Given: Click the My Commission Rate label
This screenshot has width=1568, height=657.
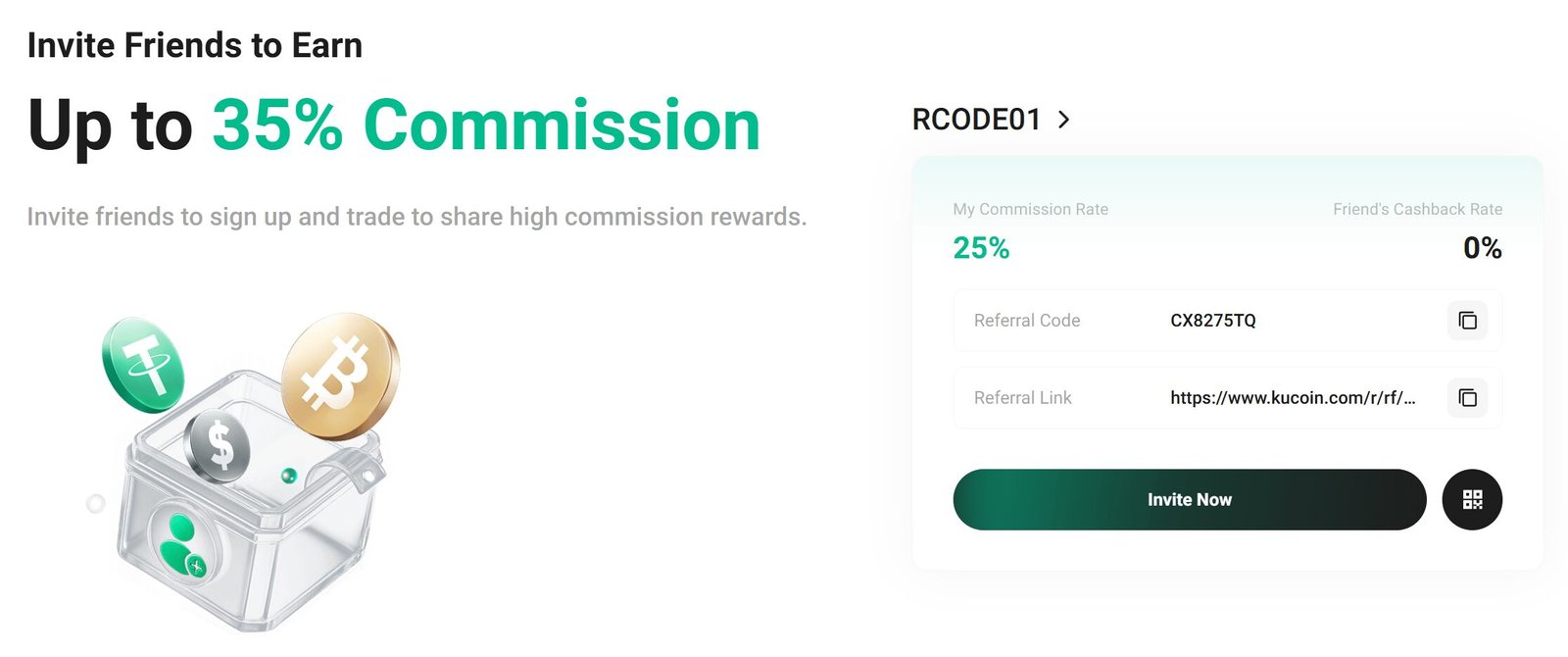Looking at the screenshot, I should click(1030, 209).
